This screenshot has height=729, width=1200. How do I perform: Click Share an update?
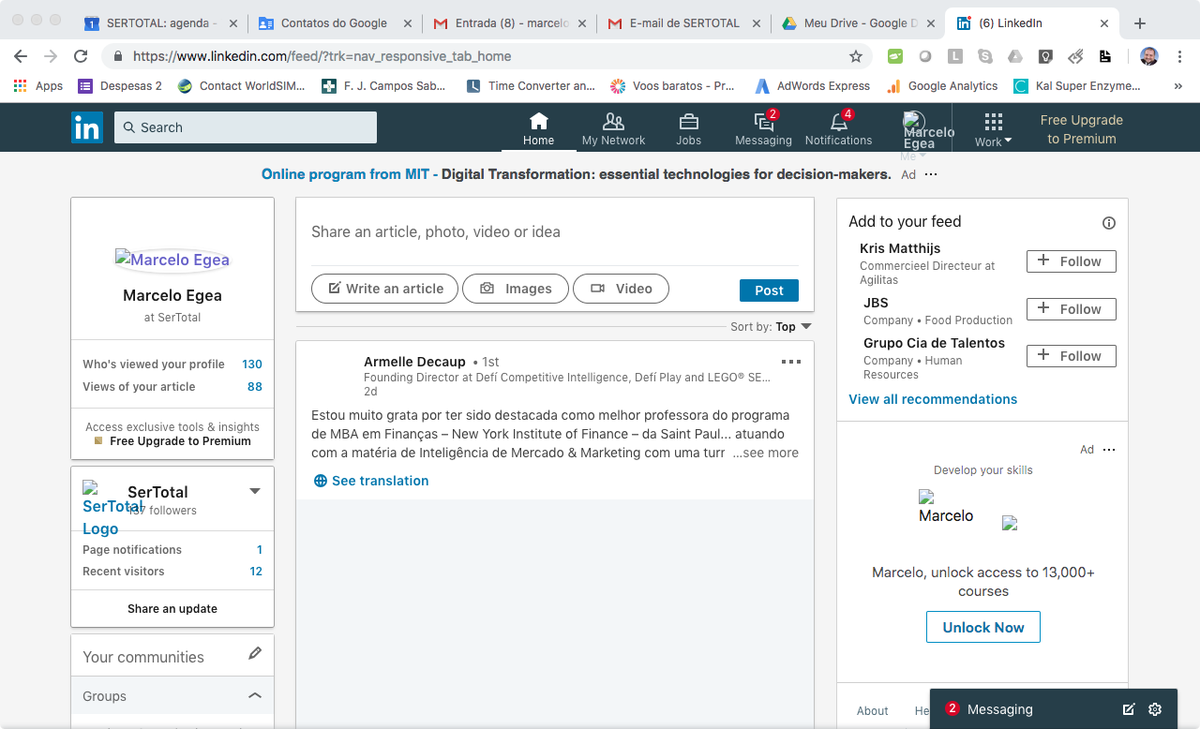point(172,609)
